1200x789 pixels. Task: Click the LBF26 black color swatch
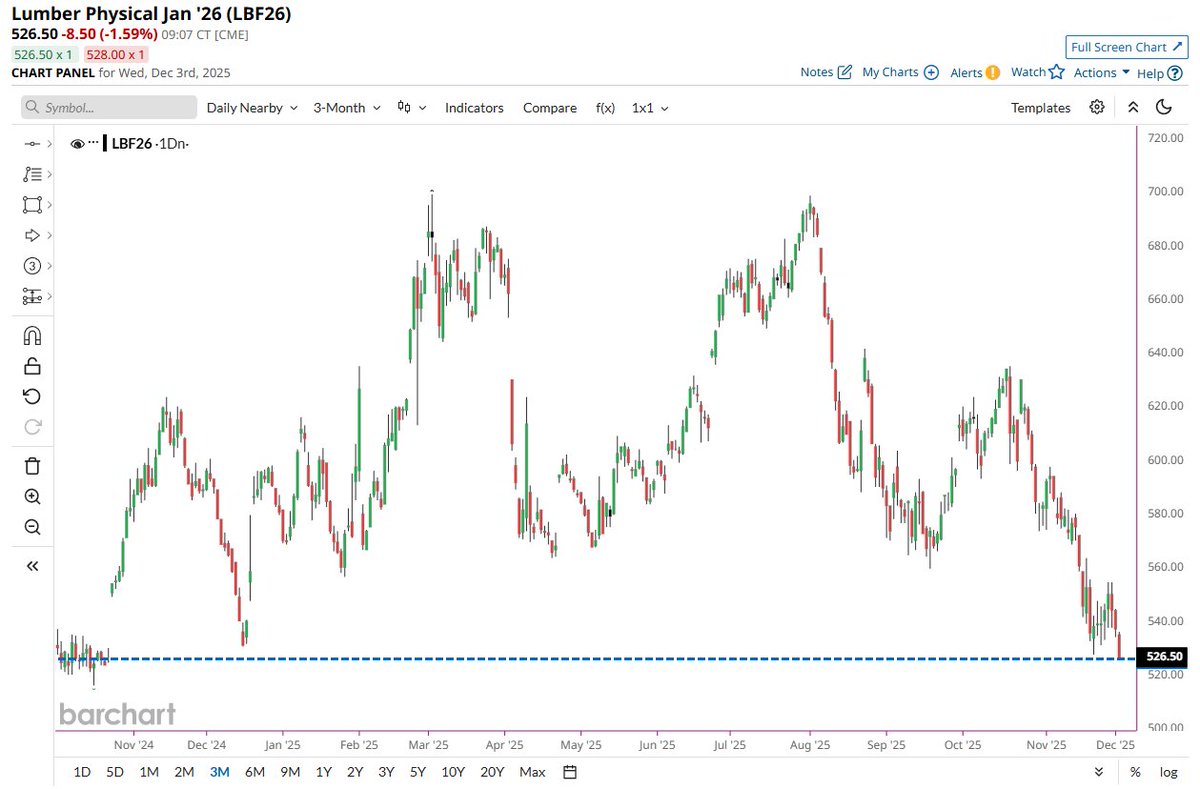pyautogui.click(x=104, y=144)
